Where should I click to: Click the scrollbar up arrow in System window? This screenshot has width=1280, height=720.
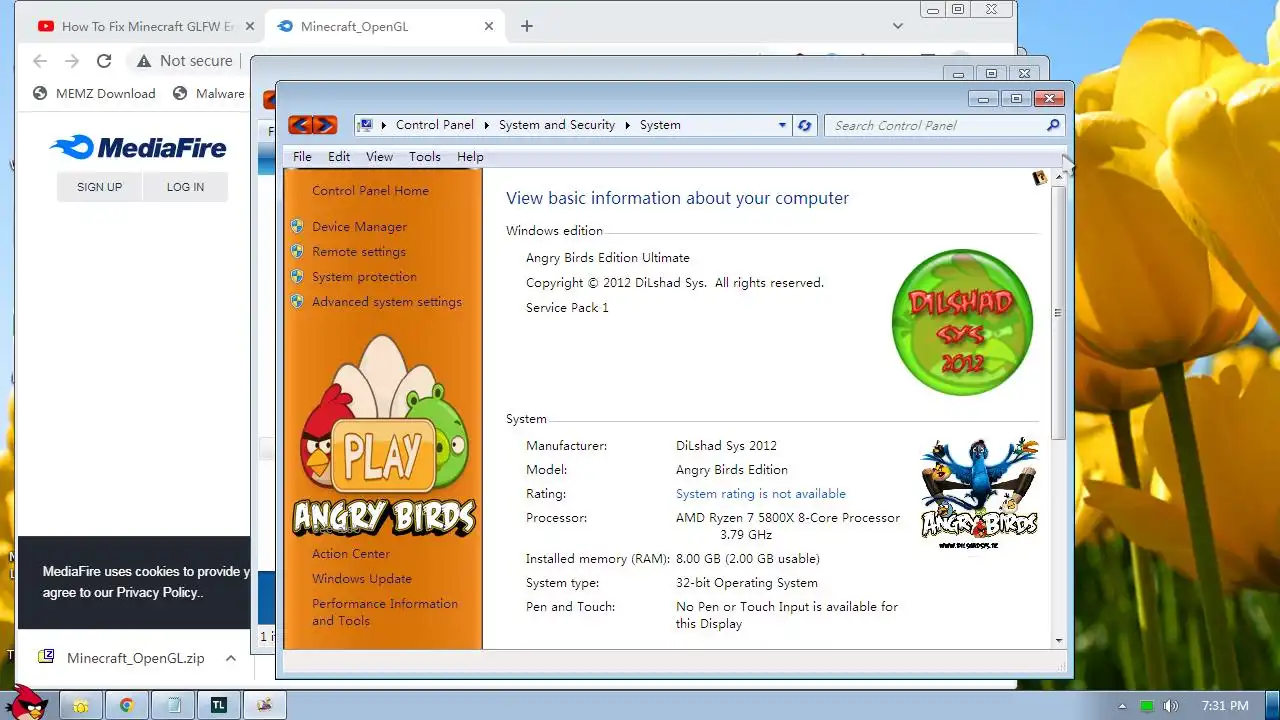1059,176
